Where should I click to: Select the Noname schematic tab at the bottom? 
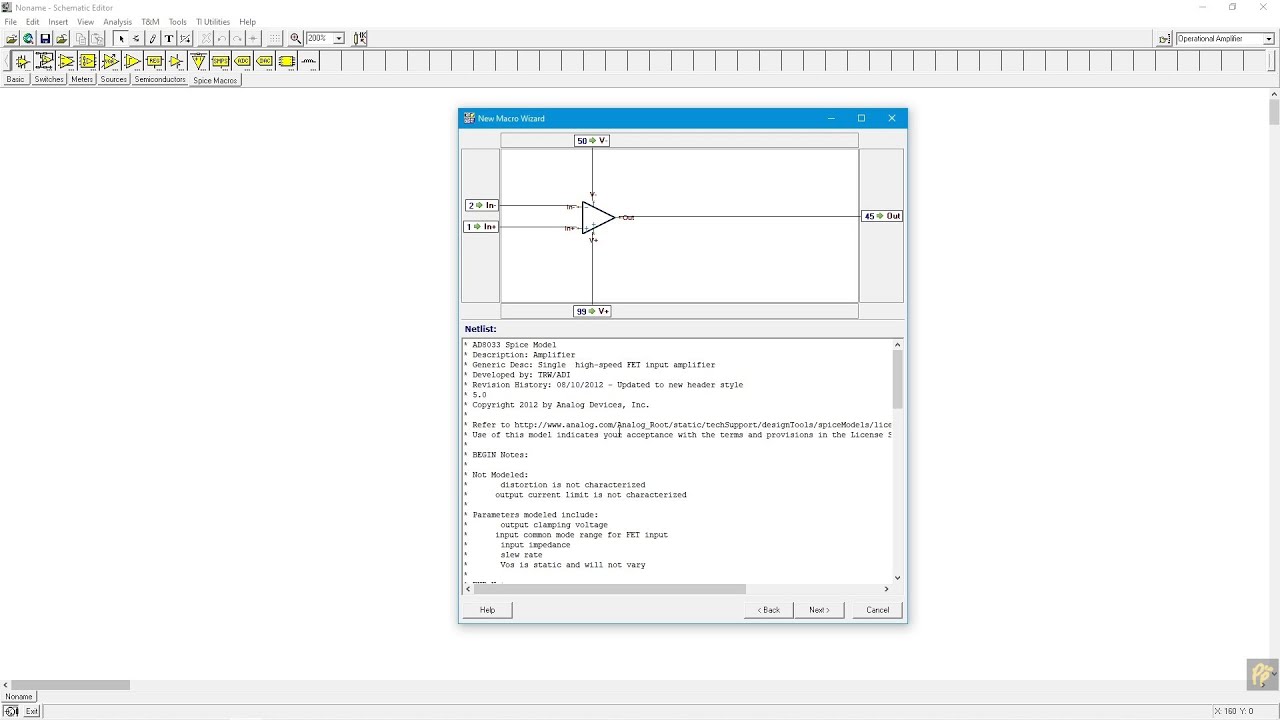(18, 696)
